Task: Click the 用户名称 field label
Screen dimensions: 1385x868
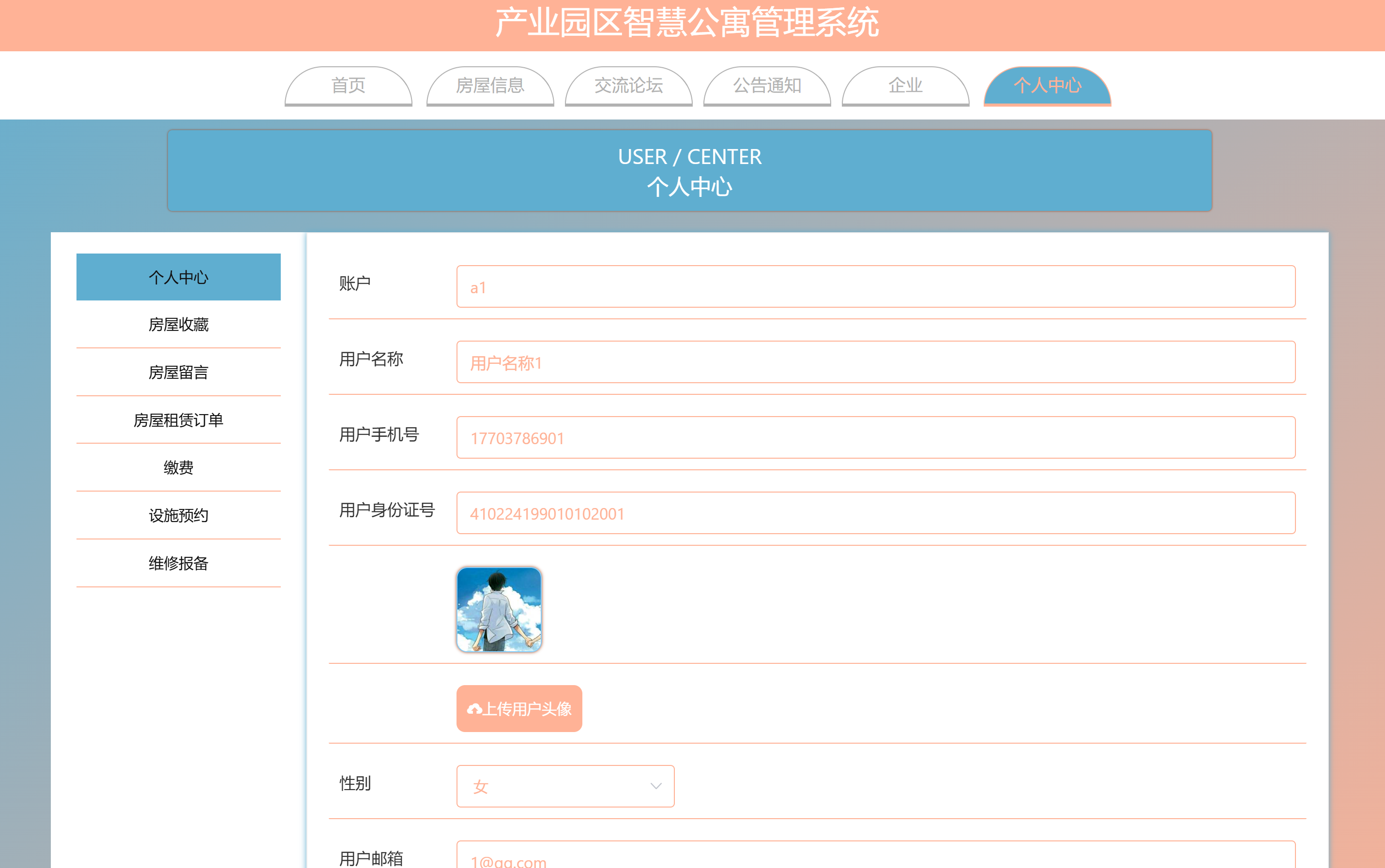Action: point(371,359)
